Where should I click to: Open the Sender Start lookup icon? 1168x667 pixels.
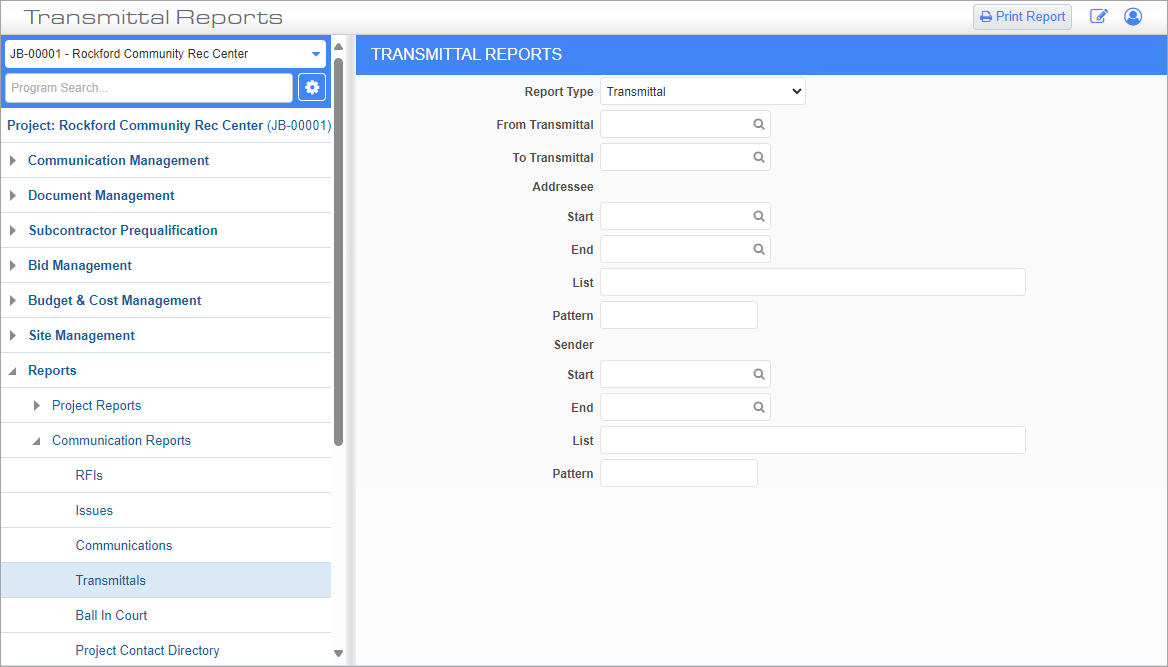point(758,374)
